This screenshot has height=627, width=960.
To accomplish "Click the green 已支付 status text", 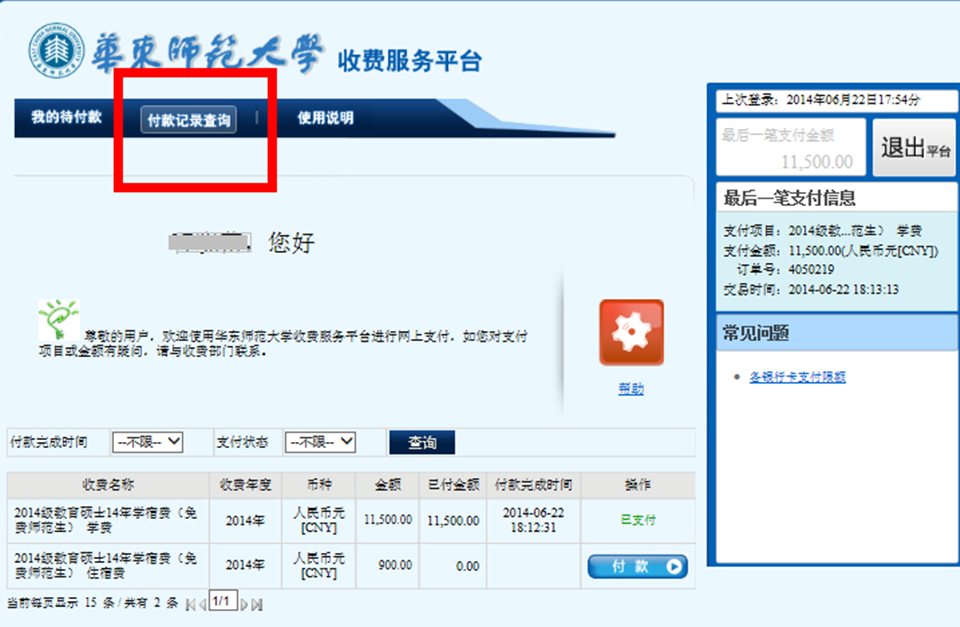I will 638,520.
